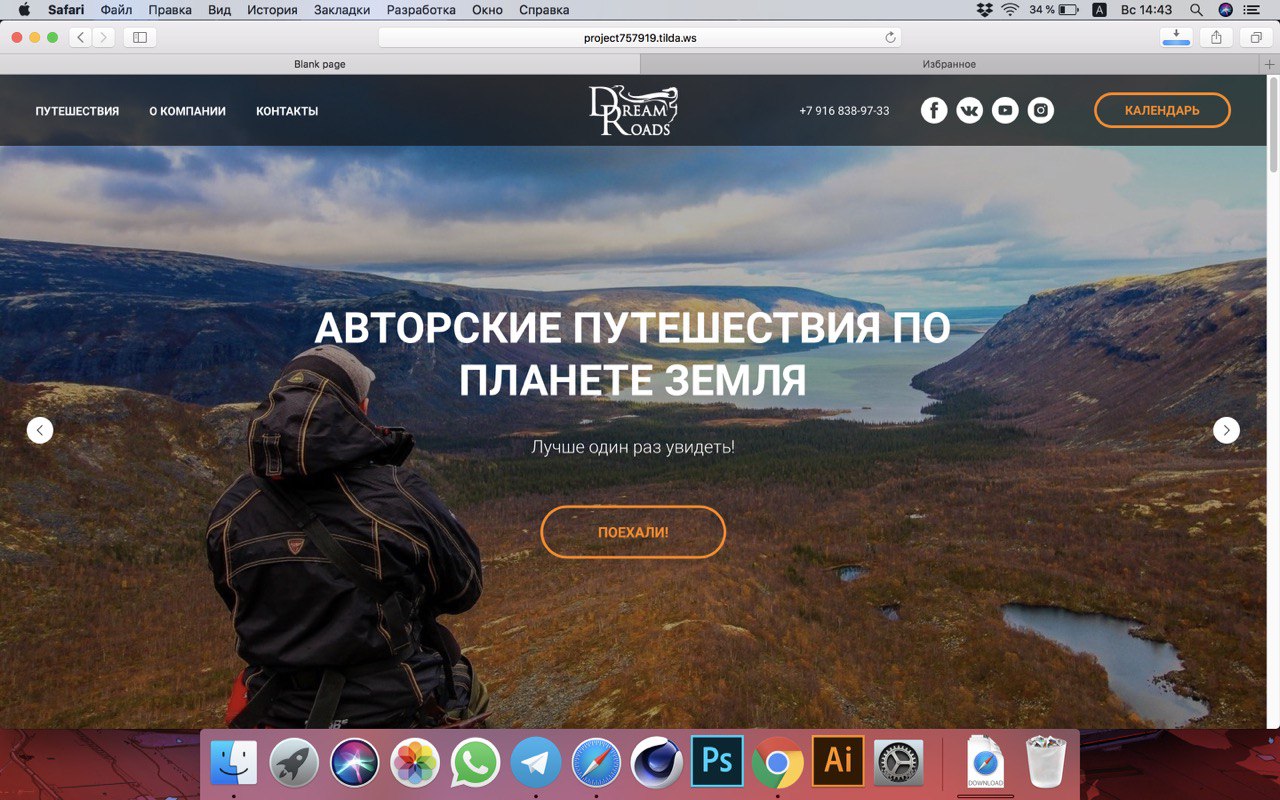Open Google Chrome in the Dock

coord(778,763)
